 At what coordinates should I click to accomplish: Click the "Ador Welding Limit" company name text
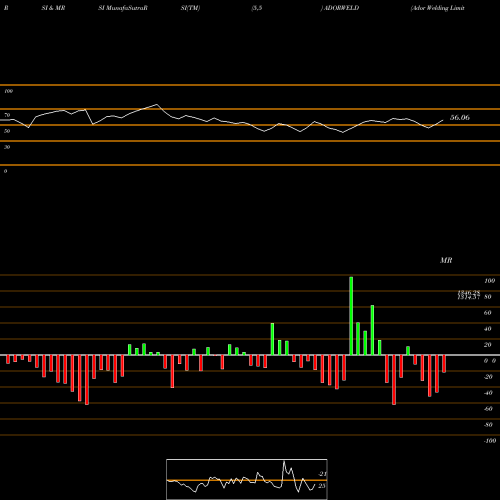[438, 8]
